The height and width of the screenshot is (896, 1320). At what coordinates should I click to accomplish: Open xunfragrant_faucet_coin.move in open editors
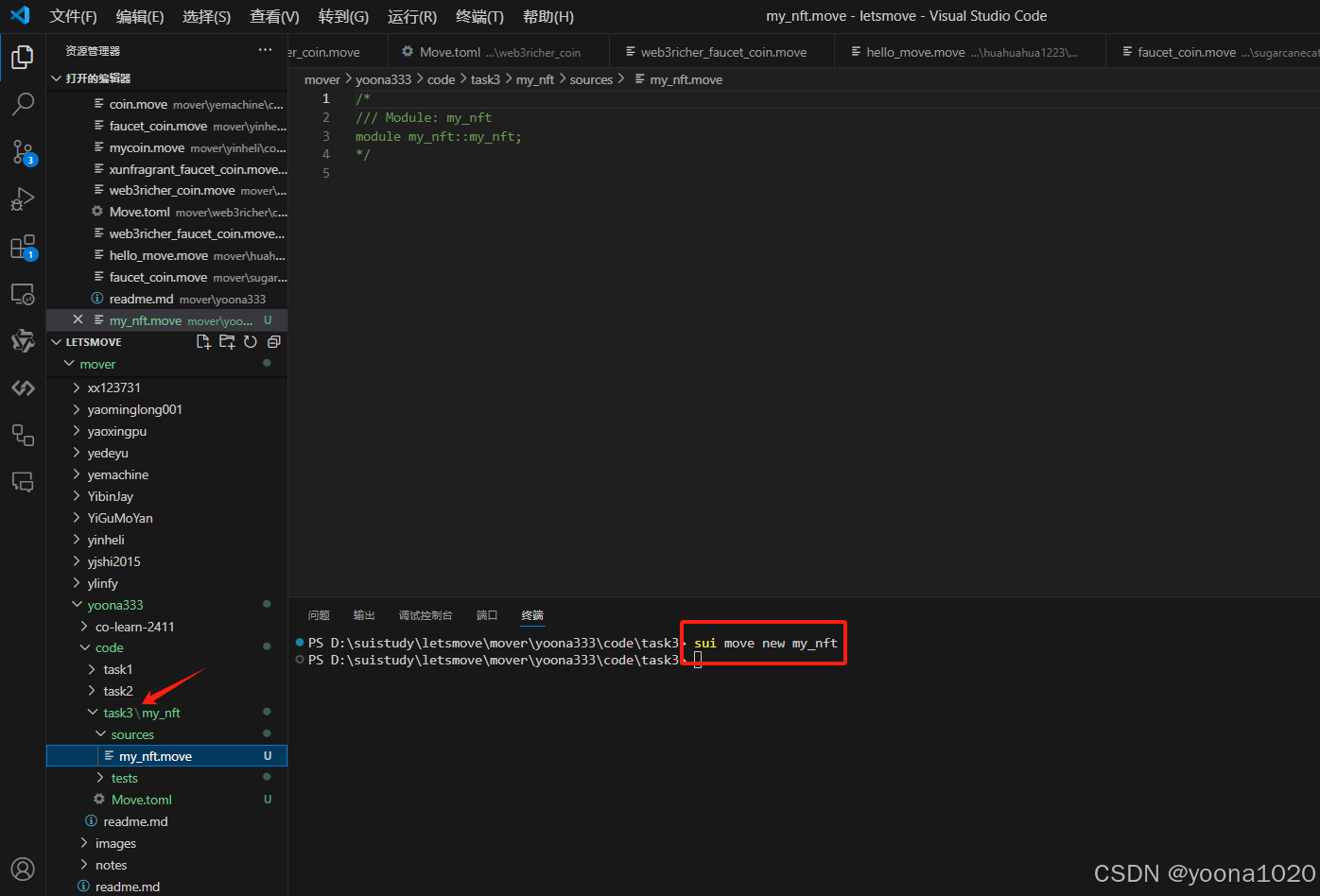[x=167, y=169]
